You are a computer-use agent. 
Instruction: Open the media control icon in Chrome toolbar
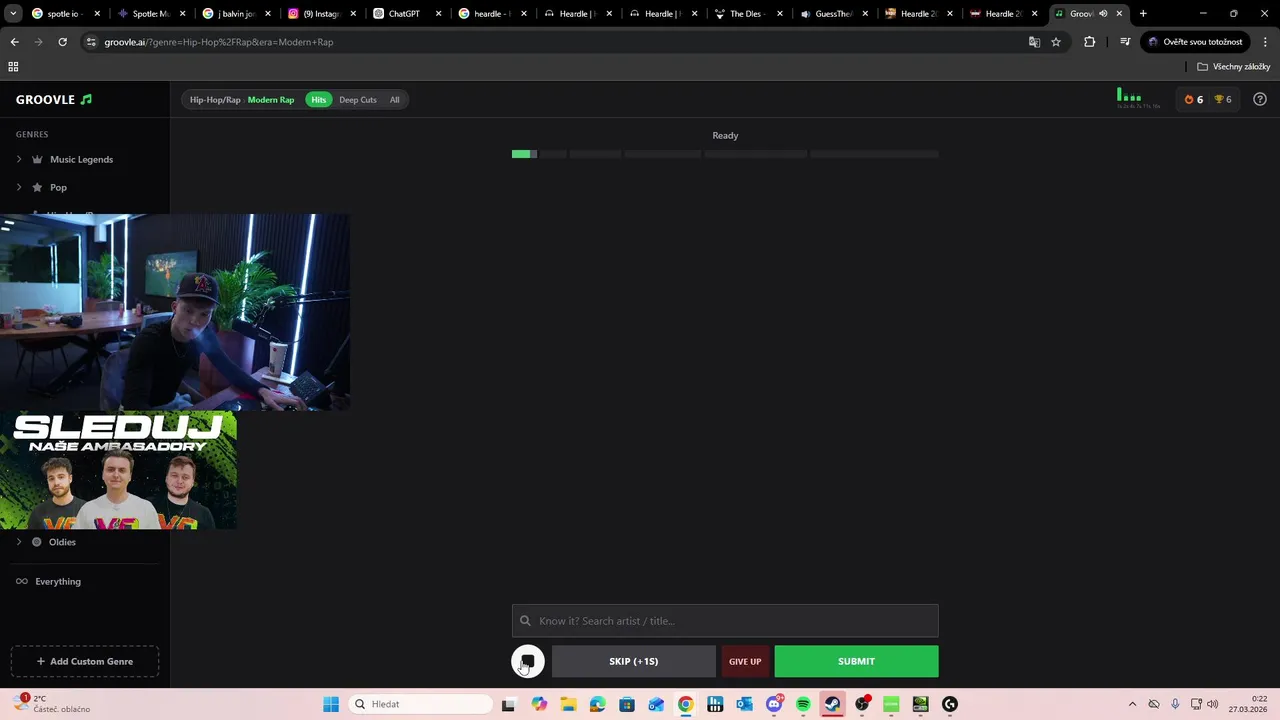point(1125,42)
